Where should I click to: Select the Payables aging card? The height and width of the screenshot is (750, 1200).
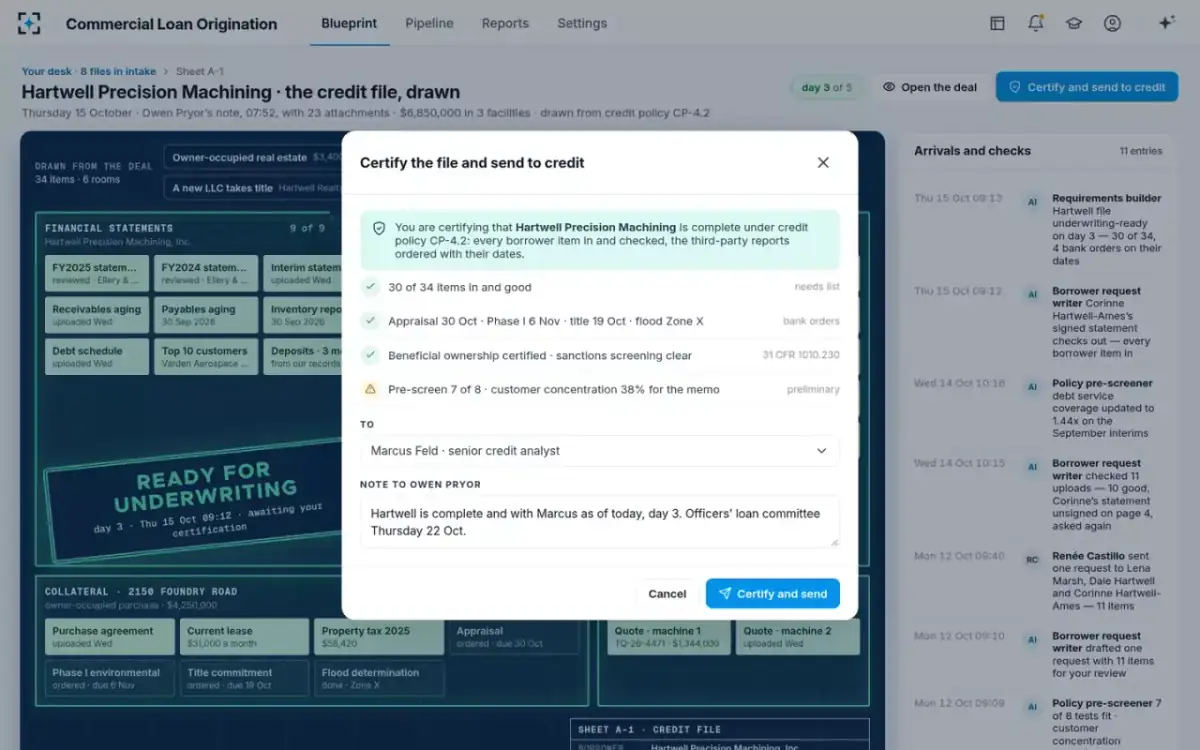[x=206, y=315]
